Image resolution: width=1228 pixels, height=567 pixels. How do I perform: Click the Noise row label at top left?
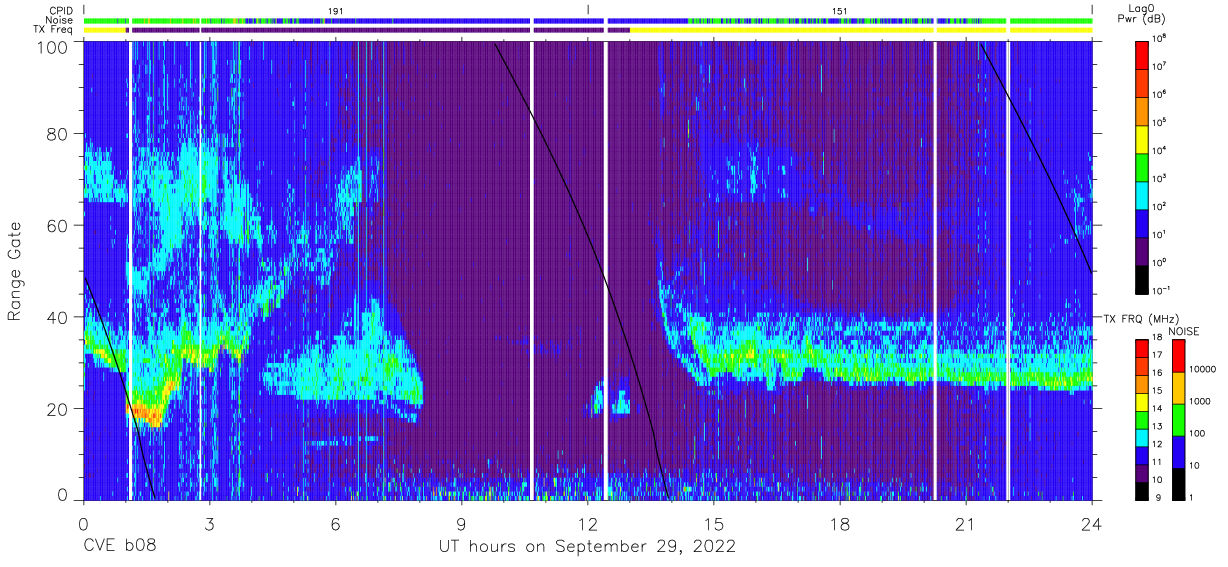tap(60, 20)
